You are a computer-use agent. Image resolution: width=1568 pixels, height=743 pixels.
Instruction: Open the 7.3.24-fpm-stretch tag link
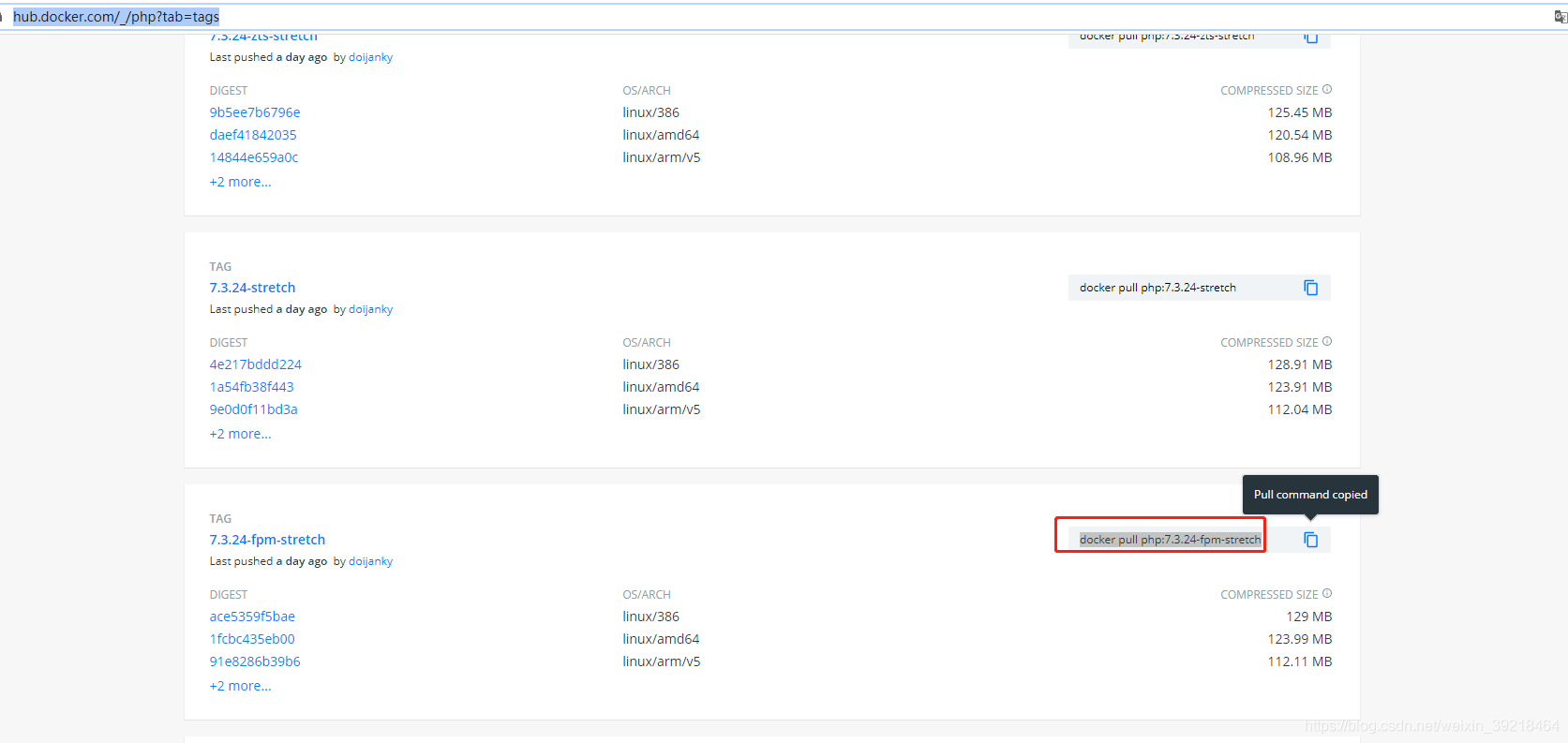267,540
